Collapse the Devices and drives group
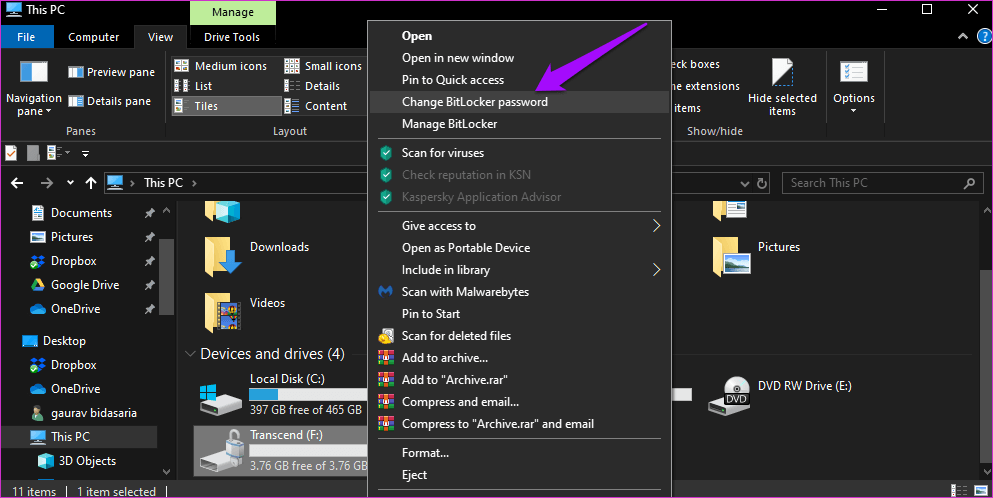 (190, 354)
